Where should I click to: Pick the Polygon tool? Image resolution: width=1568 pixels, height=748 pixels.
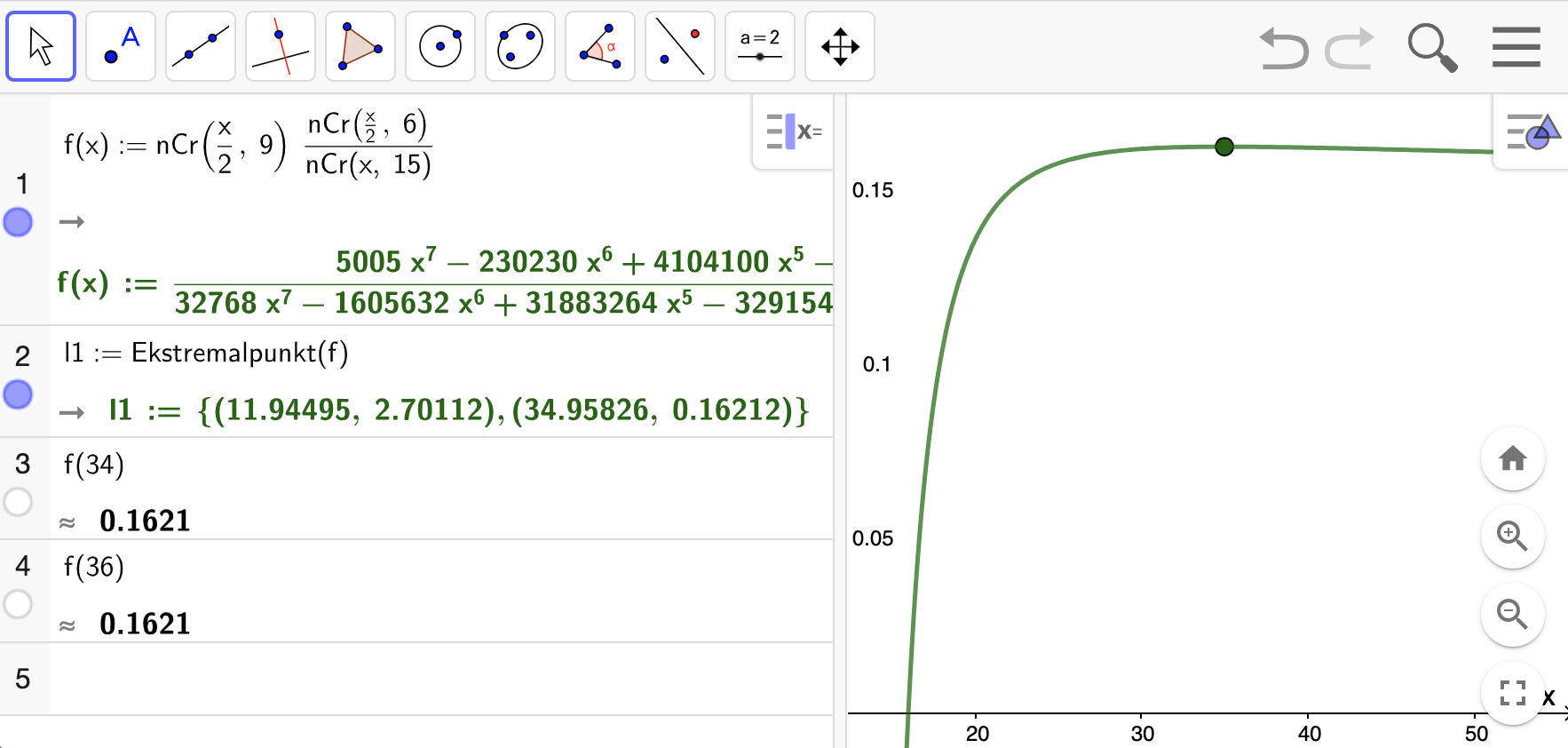pos(360,46)
